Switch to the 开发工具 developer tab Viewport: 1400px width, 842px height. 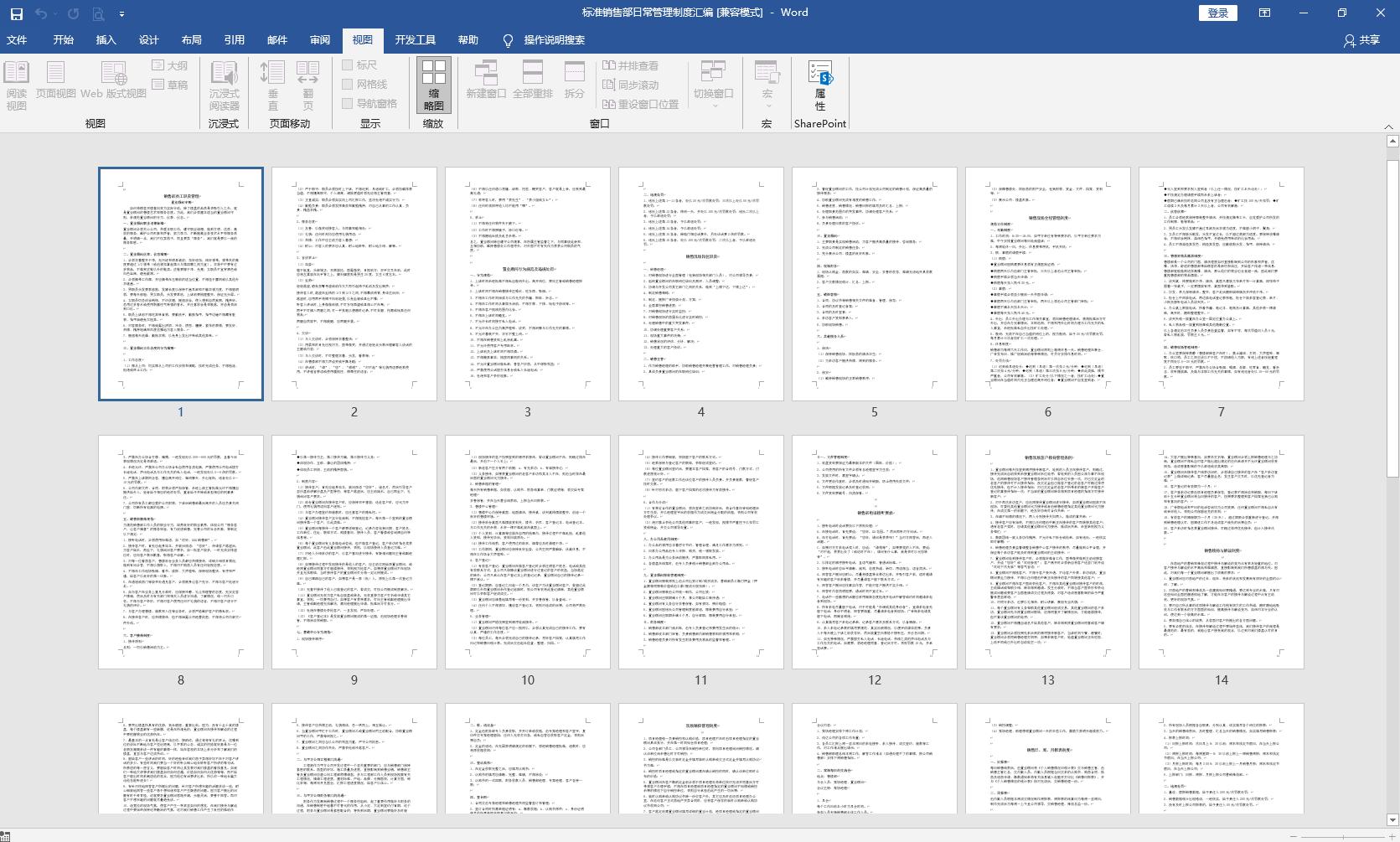(416, 40)
